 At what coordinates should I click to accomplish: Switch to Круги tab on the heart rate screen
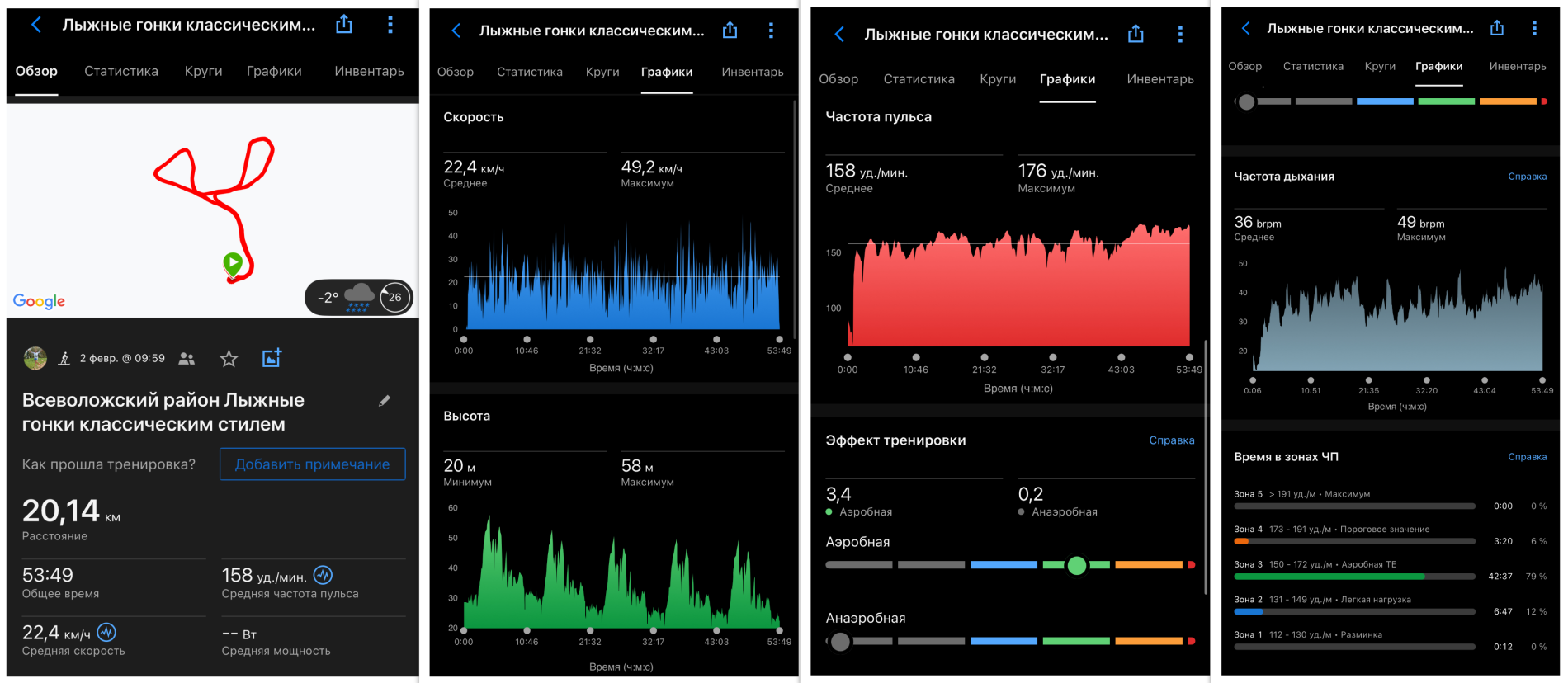click(x=998, y=78)
